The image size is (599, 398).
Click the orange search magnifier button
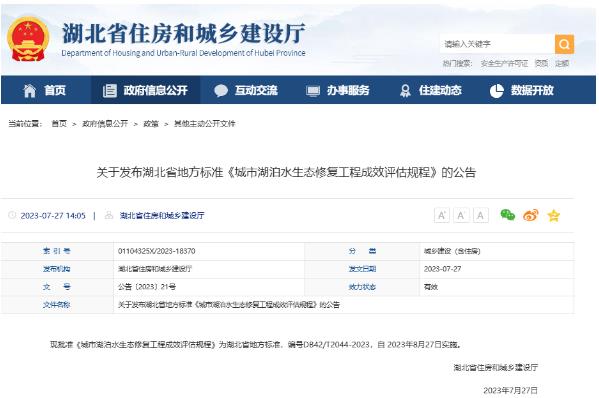pos(564,44)
